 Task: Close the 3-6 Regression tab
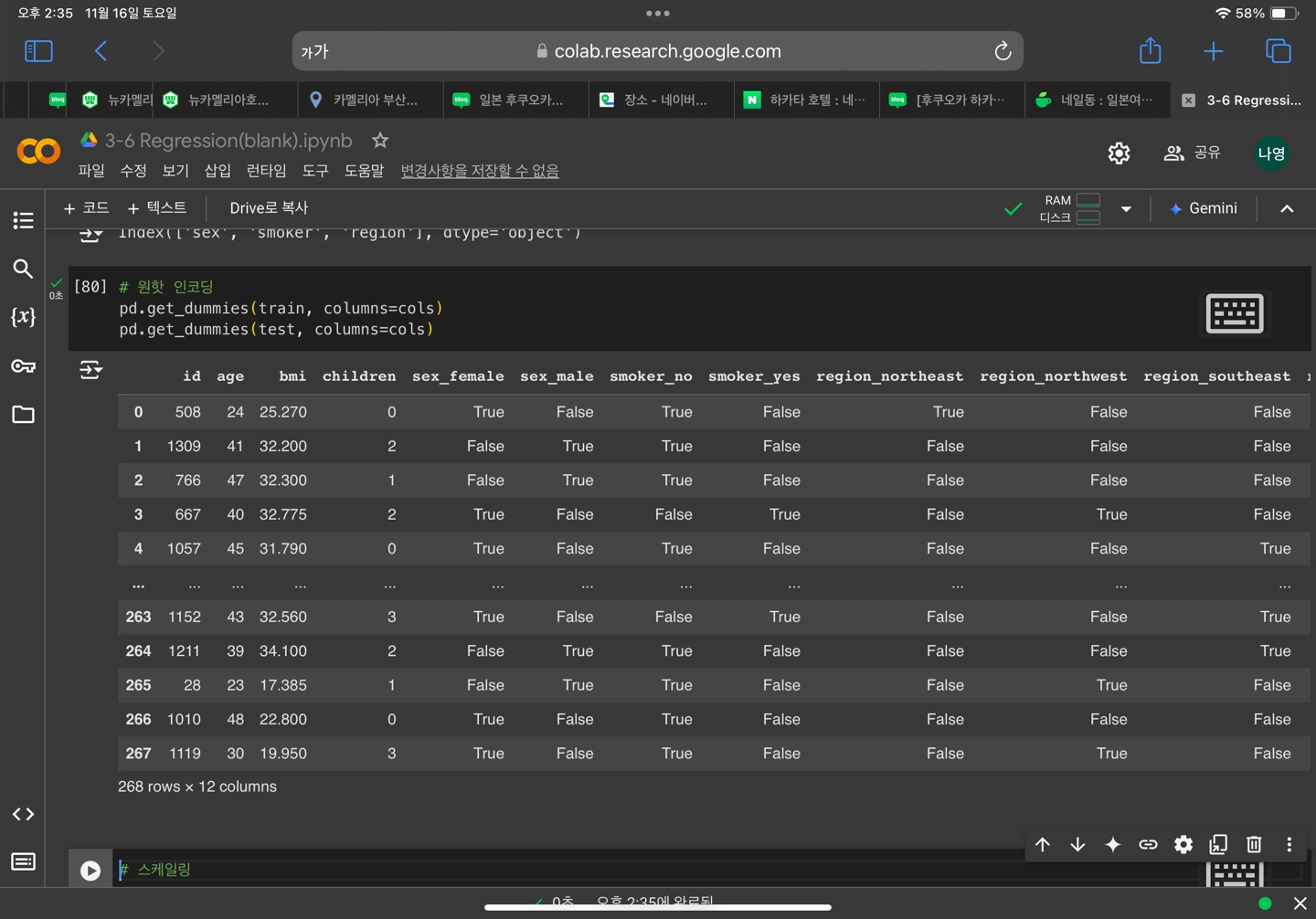[1188, 100]
